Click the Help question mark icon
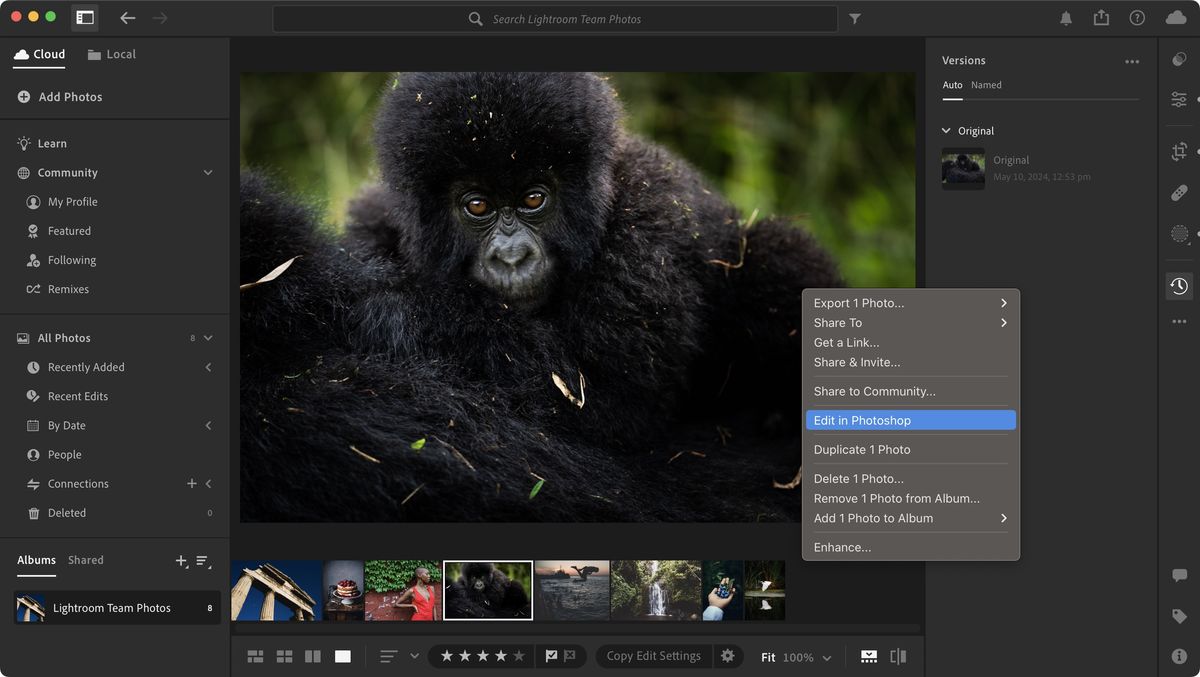The height and width of the screenshot is (677, 1200). [1137, 17]
